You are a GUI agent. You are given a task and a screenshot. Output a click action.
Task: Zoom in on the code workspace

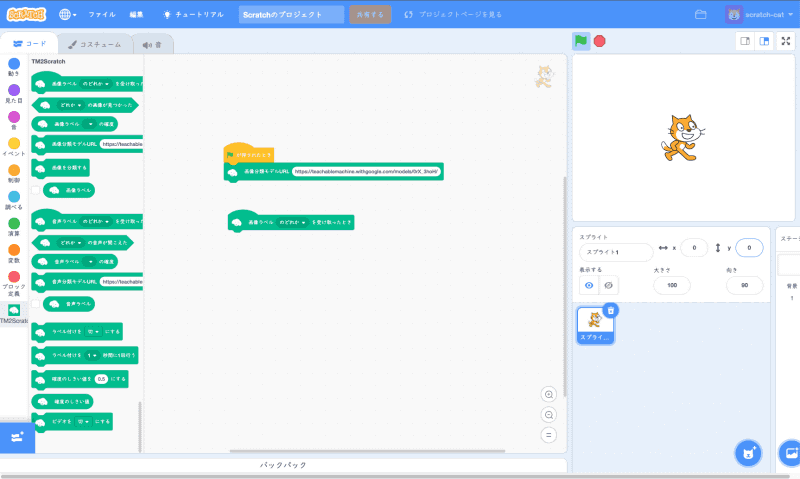548,394
